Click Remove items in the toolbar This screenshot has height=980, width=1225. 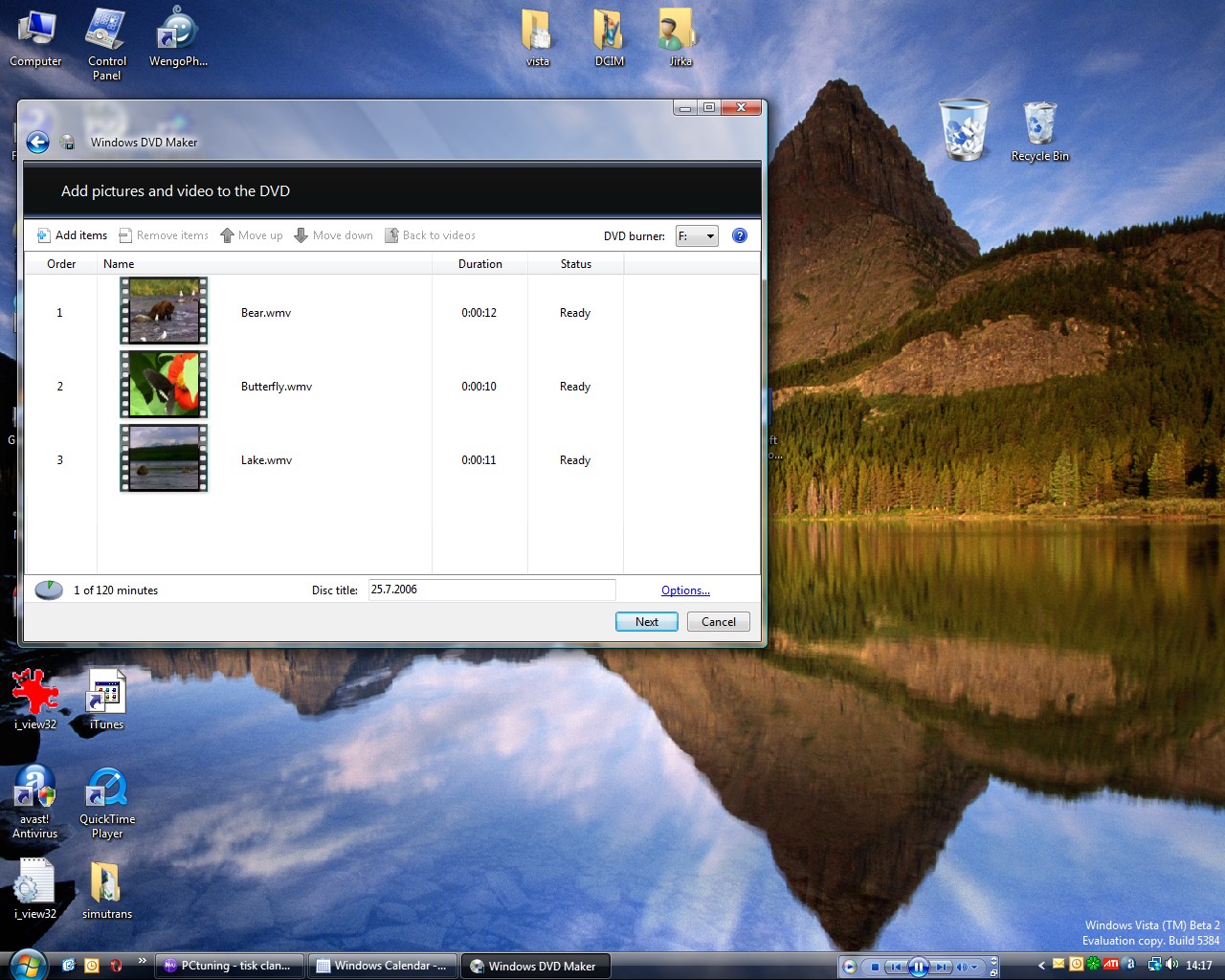coord(163,235)
